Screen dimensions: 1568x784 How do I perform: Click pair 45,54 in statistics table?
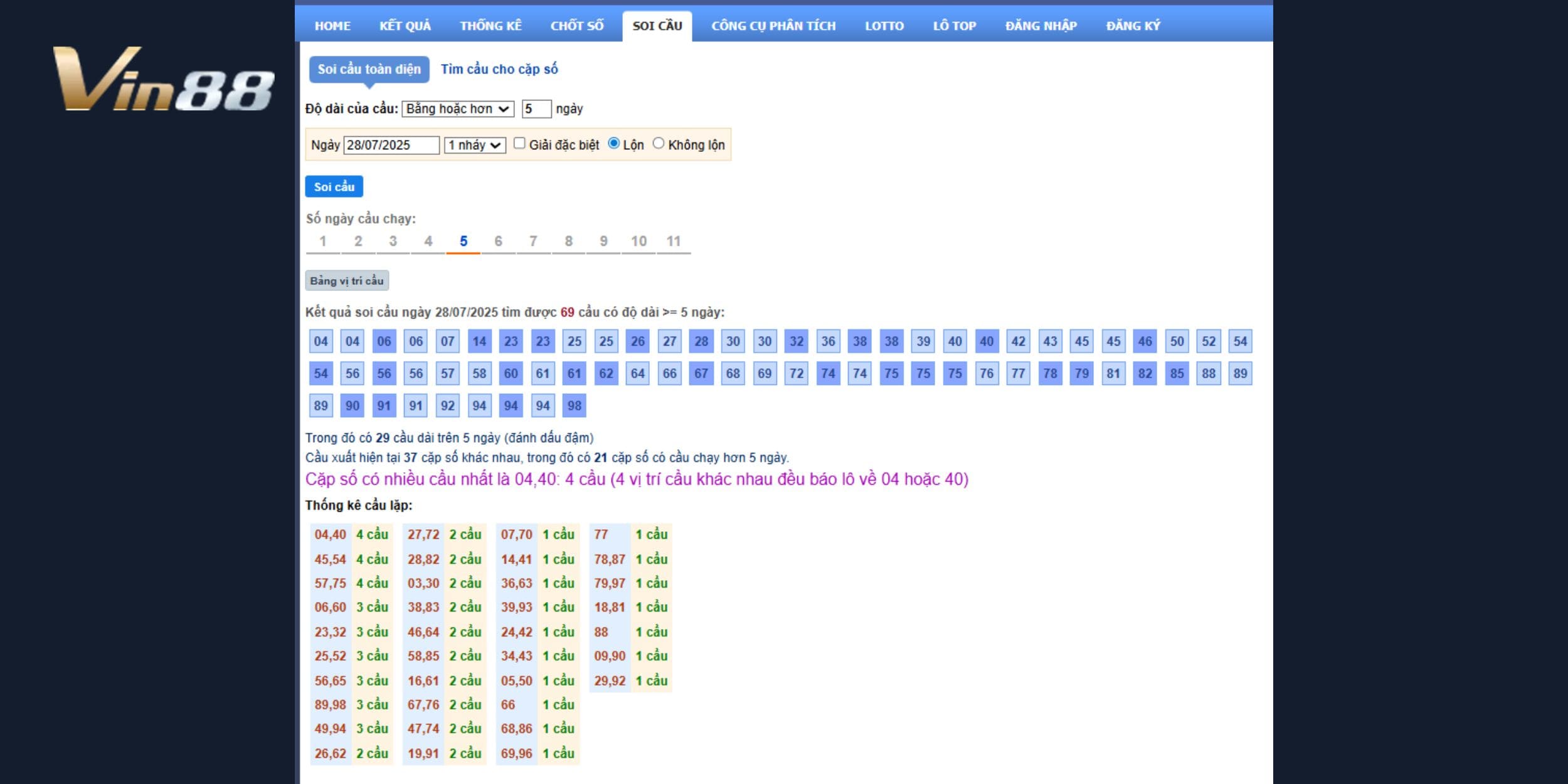(x=331, y=559)
